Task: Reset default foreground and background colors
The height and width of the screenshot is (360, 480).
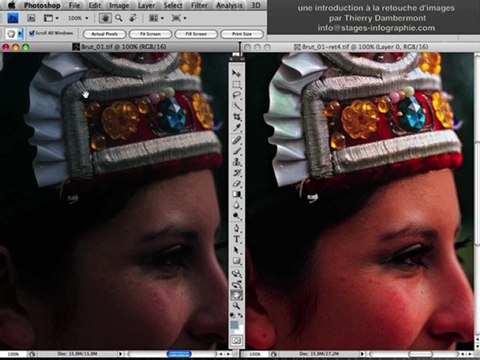Action: click(x=233, y=315)
